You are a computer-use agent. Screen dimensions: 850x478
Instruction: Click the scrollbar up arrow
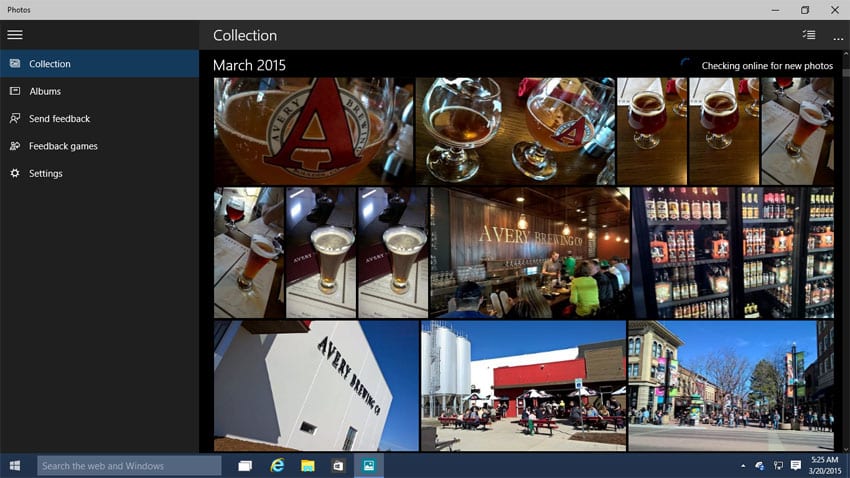tap(842, 58)
